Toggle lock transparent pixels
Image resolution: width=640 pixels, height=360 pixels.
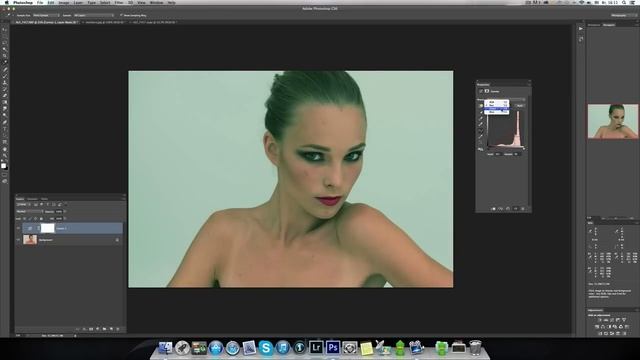[x=24, y=219]
